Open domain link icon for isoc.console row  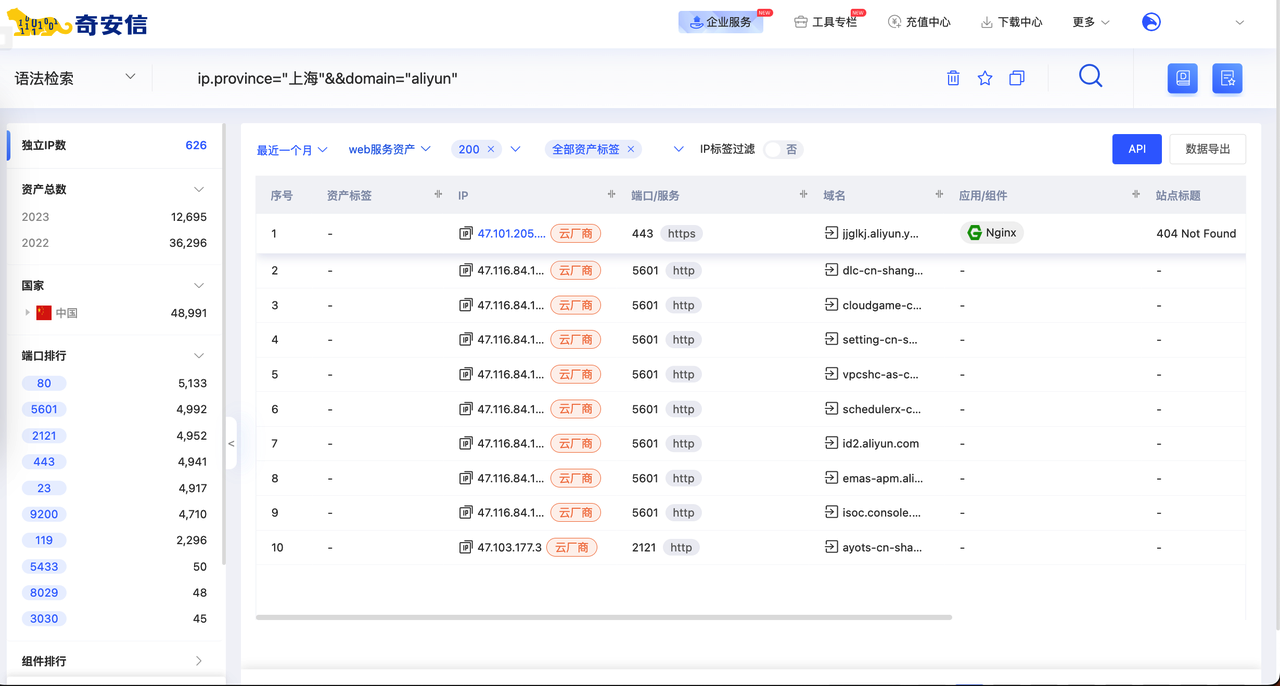(x=831, y=512)
